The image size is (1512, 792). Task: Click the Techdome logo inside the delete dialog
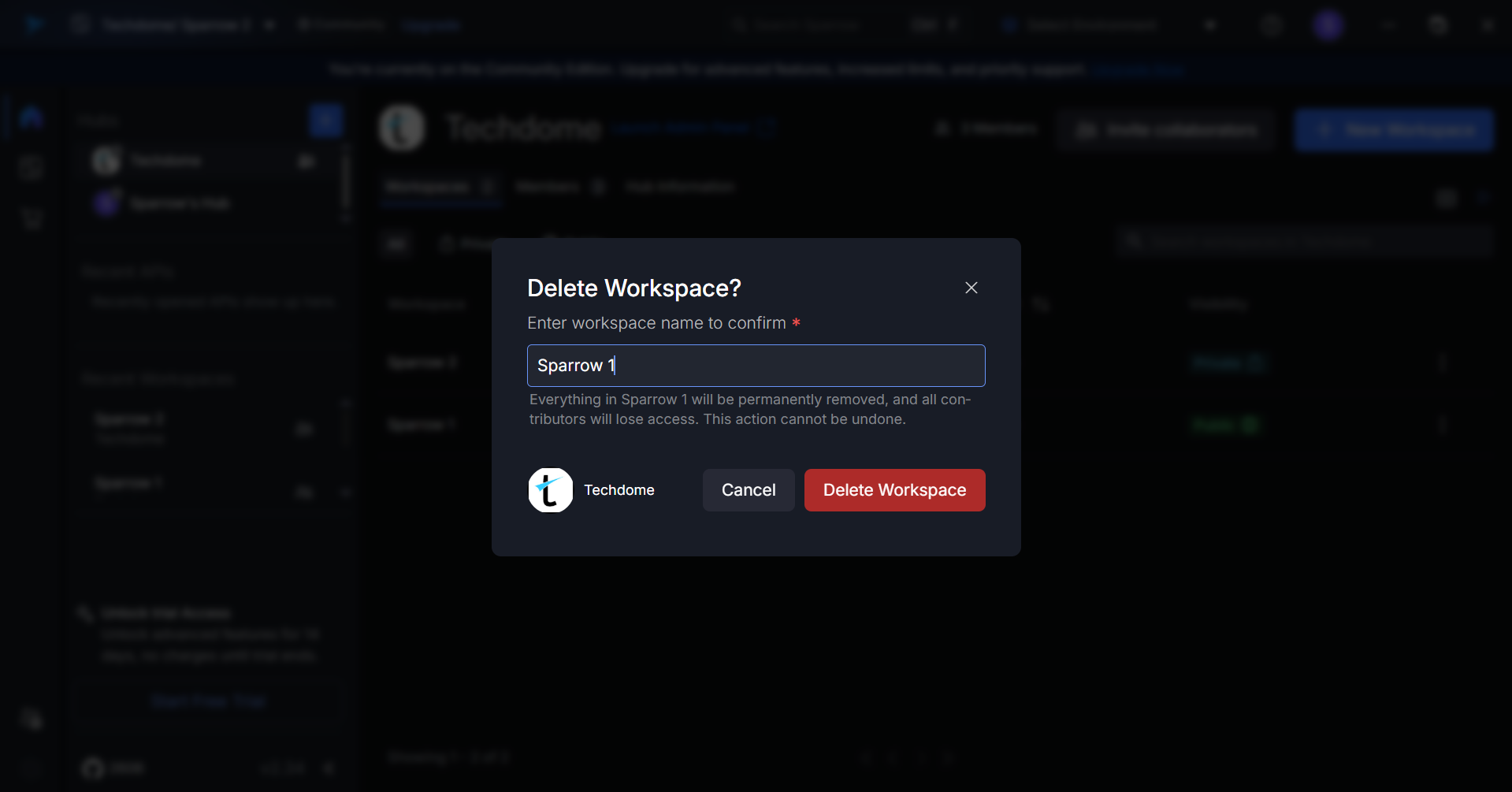(x=551, y=489)
